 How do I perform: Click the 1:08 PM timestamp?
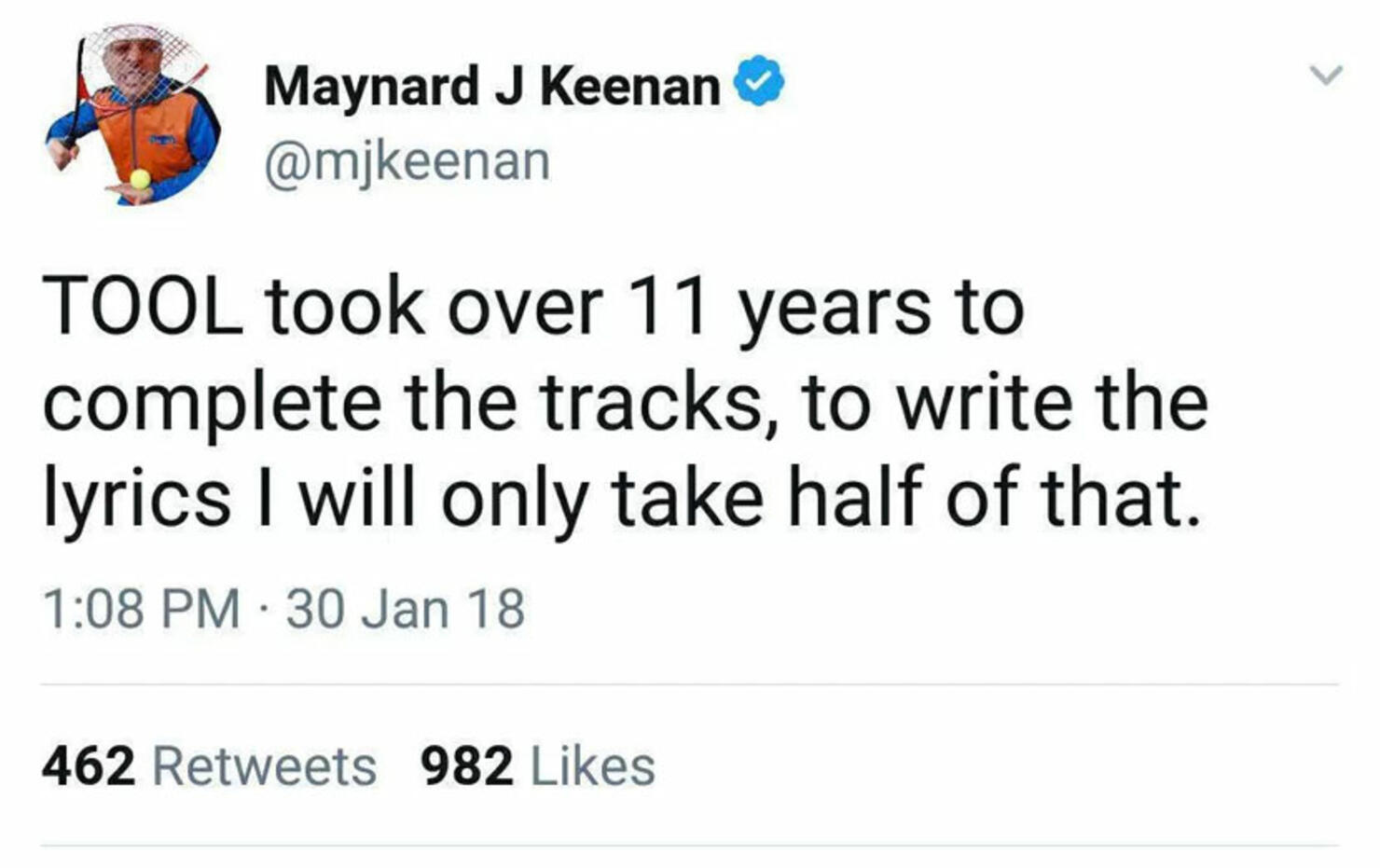click(x=141, y=608)
